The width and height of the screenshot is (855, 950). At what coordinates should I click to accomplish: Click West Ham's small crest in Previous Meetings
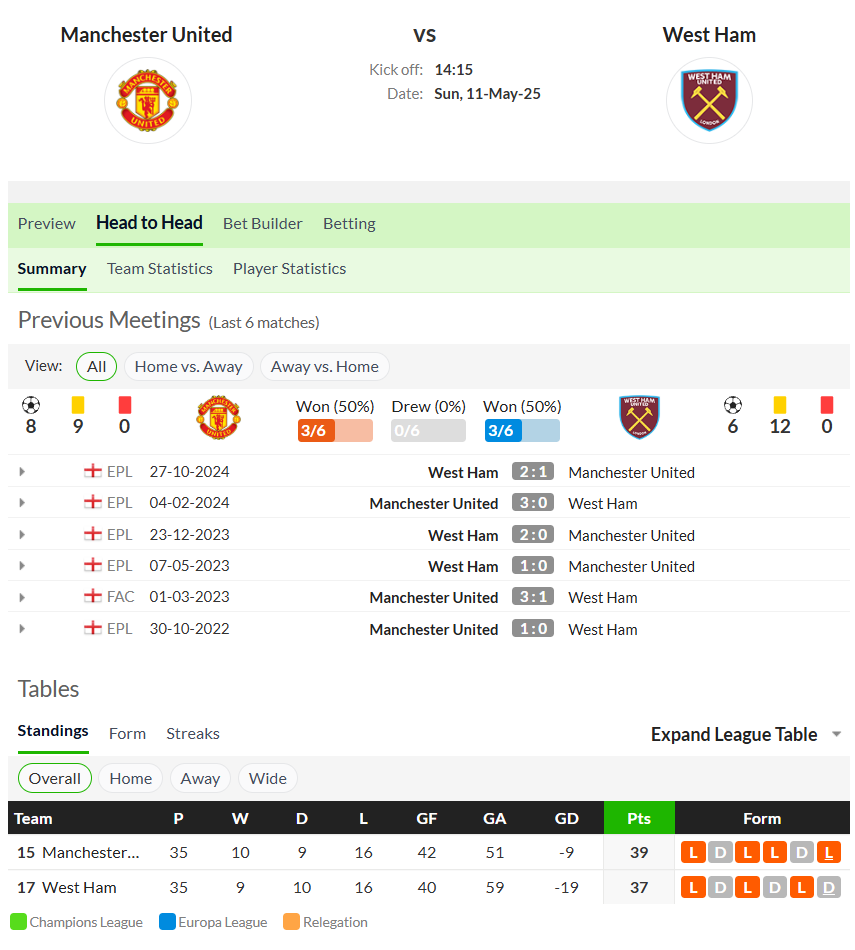click(639, 417)
